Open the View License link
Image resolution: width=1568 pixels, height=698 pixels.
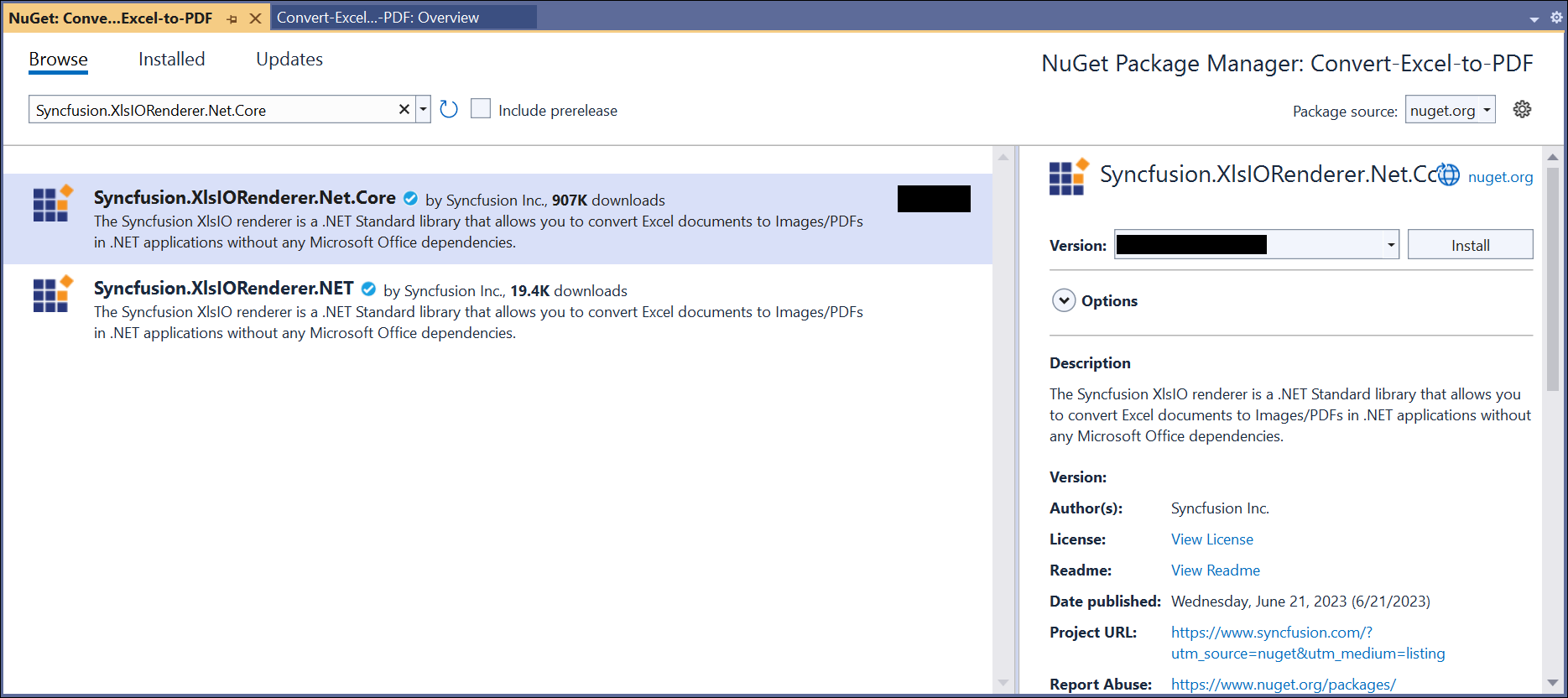pos(1211,539)
